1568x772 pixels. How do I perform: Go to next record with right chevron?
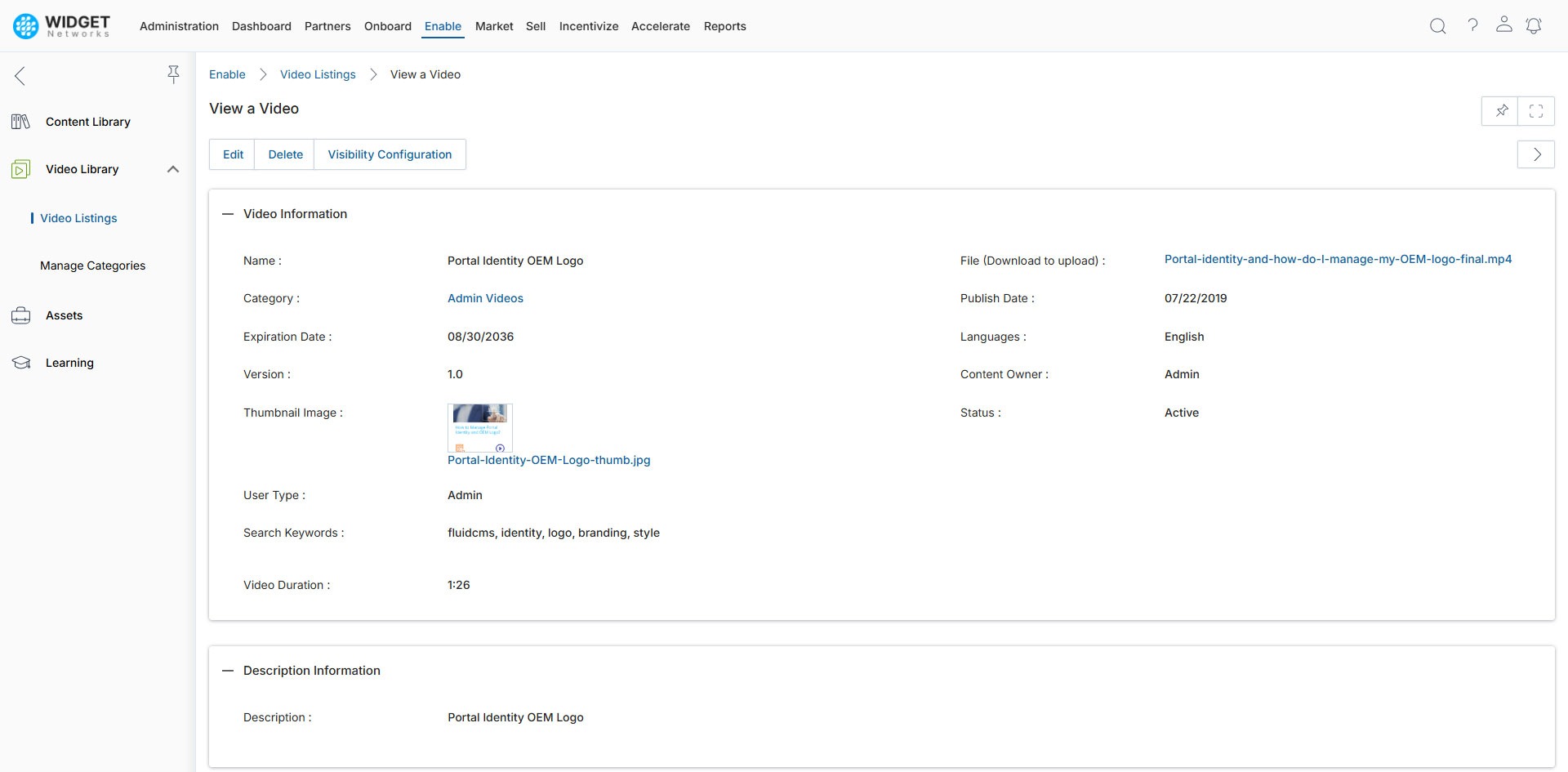pyautogui.click(x=1536, y=154)
